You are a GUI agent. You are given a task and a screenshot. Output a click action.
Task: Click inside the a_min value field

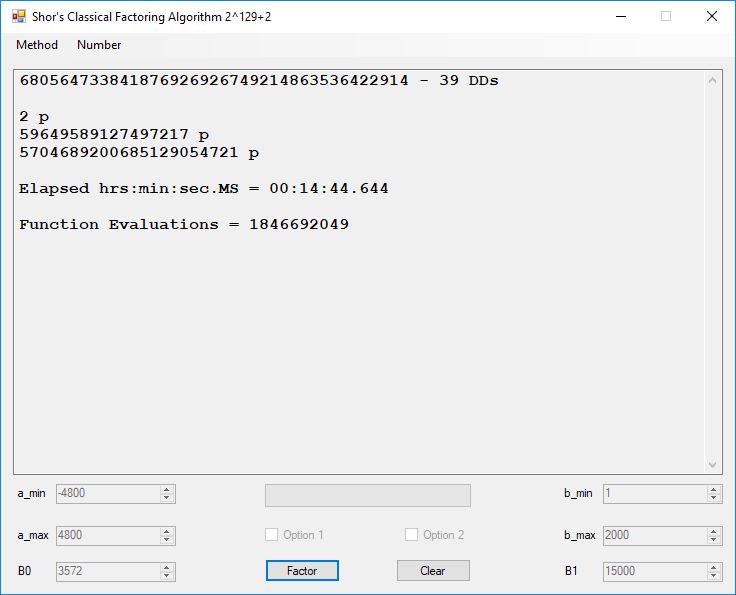[106, 494]
